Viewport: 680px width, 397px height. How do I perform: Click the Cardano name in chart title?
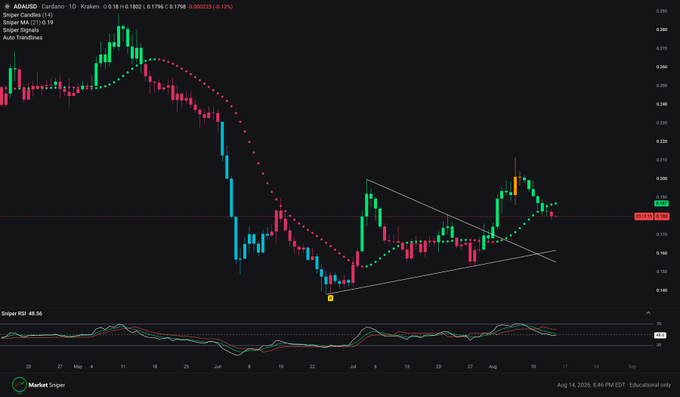(52, 7)
